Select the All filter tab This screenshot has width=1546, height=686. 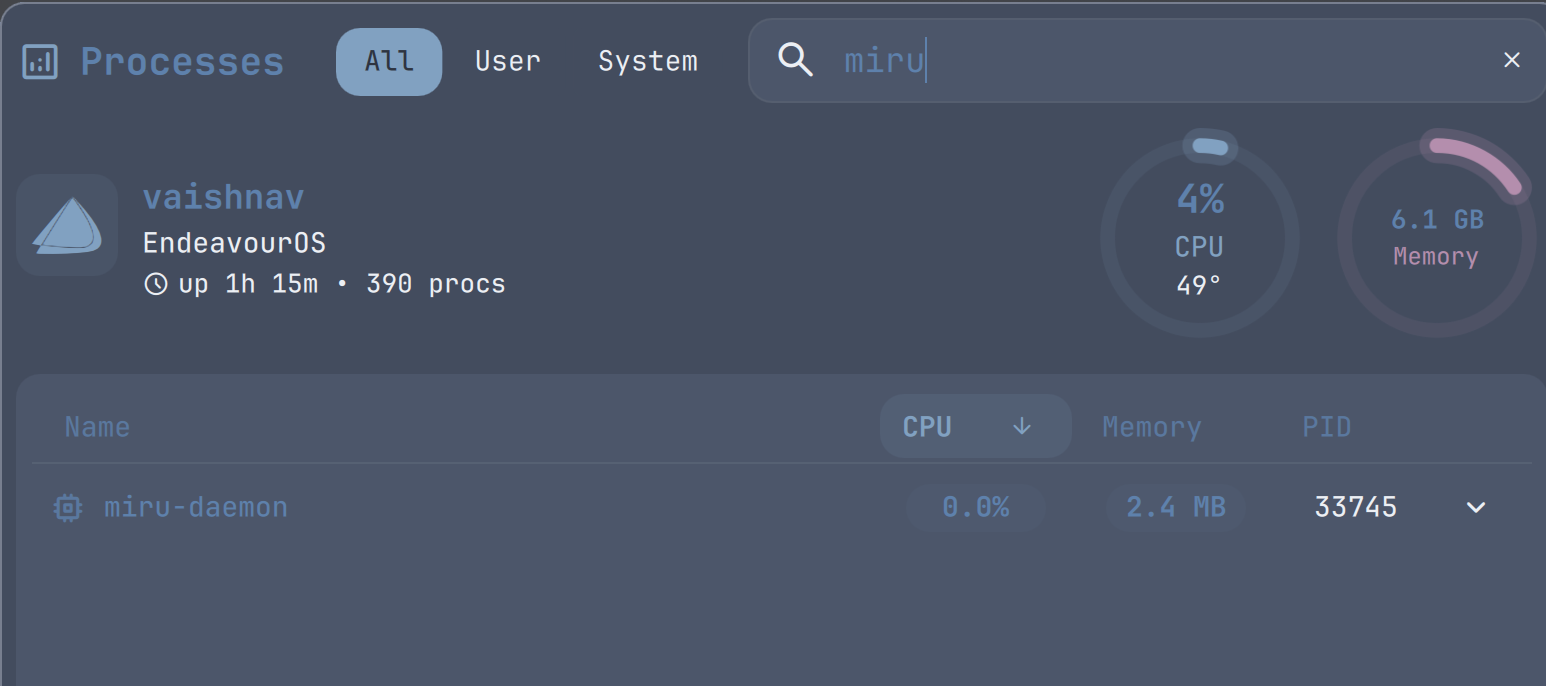[389, 62]
